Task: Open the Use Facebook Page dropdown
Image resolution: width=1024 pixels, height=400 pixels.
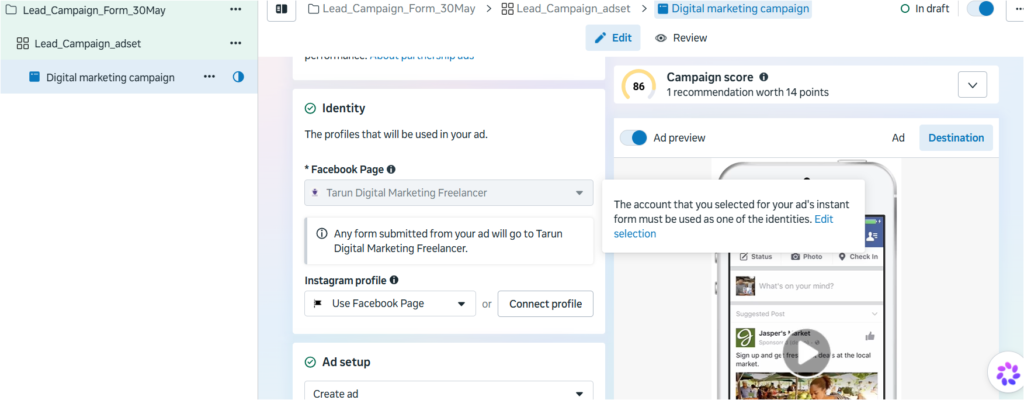Action: tap(390, 303)
